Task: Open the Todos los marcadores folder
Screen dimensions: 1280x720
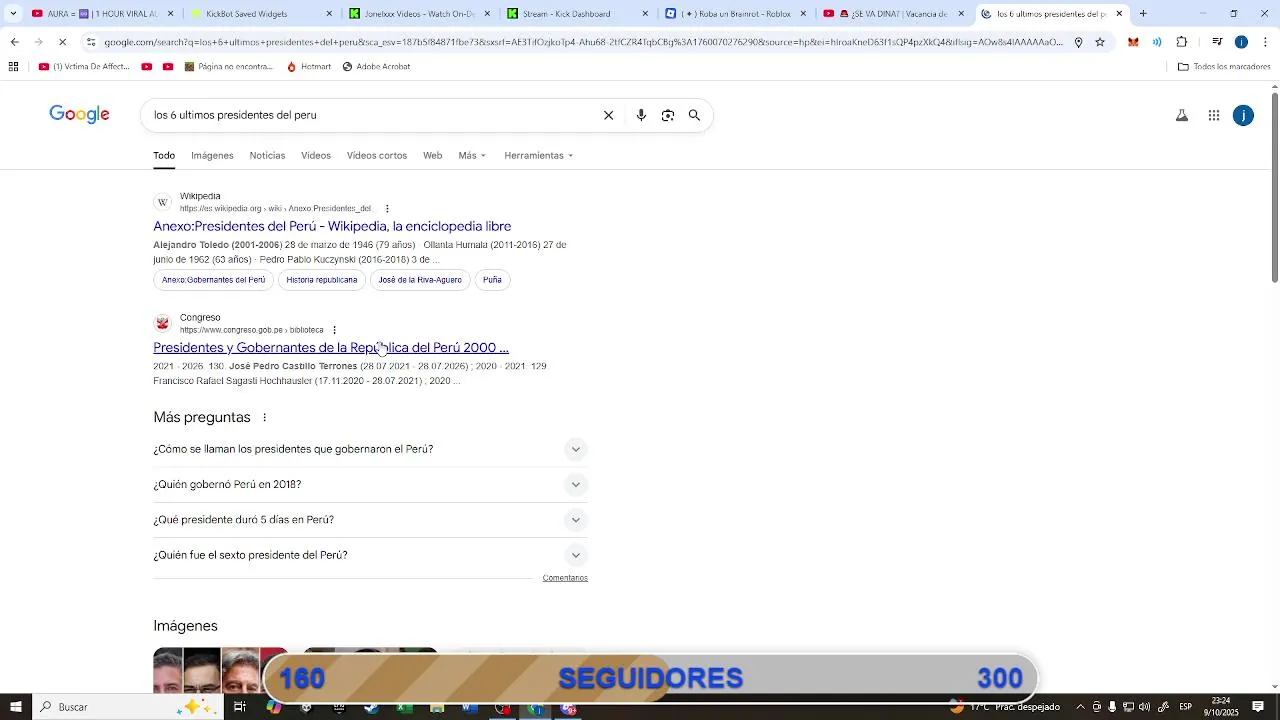Action: pyautogui.click(x=1224, y=67)
